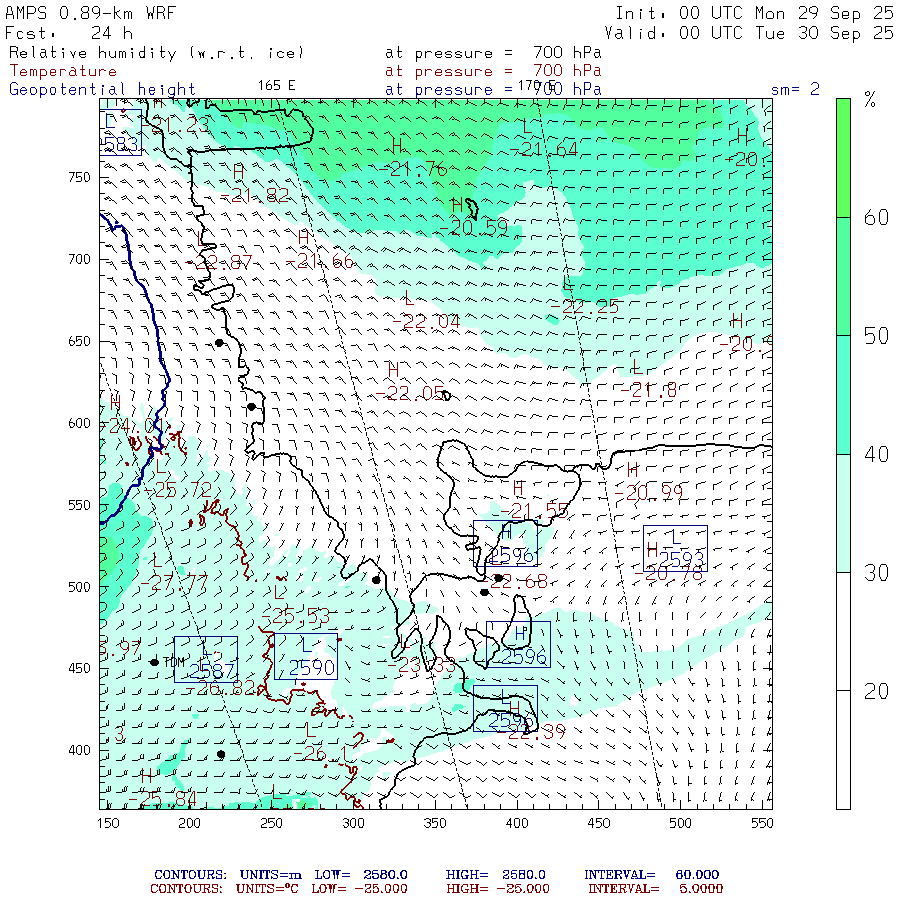Click the x-axis label '150'
This screenshot has height=900, width=900.
click(x=108, y=823)
